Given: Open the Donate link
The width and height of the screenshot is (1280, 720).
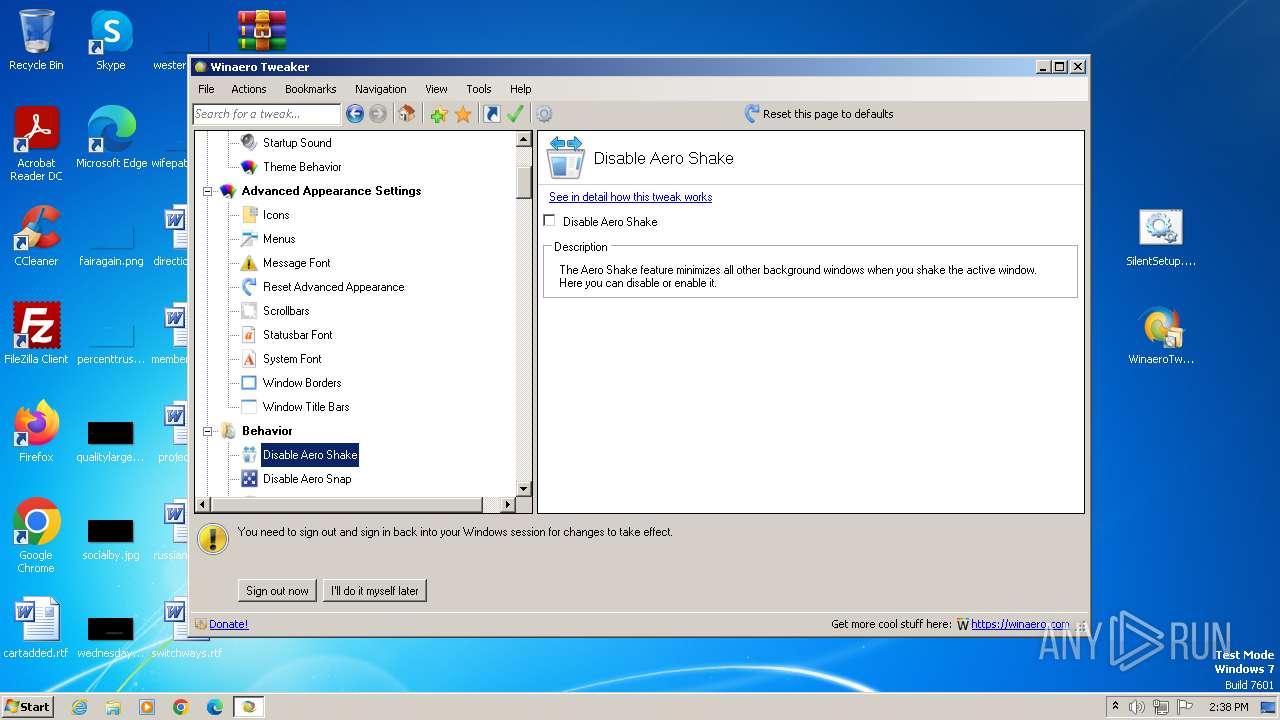Looking at the screenshot, I should tap(228, 624).
